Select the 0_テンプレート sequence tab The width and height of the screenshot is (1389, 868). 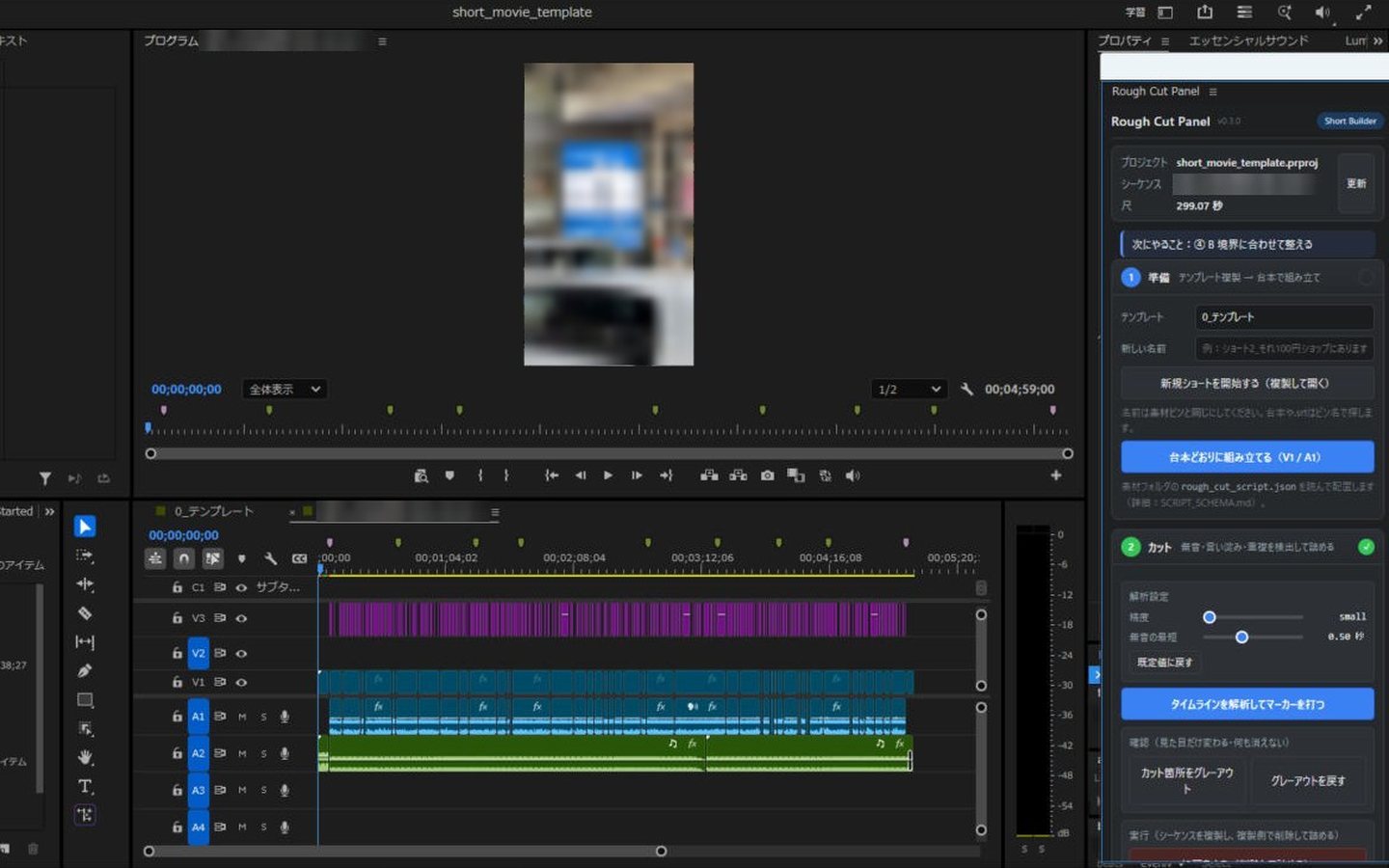click(x=214, y=511)
